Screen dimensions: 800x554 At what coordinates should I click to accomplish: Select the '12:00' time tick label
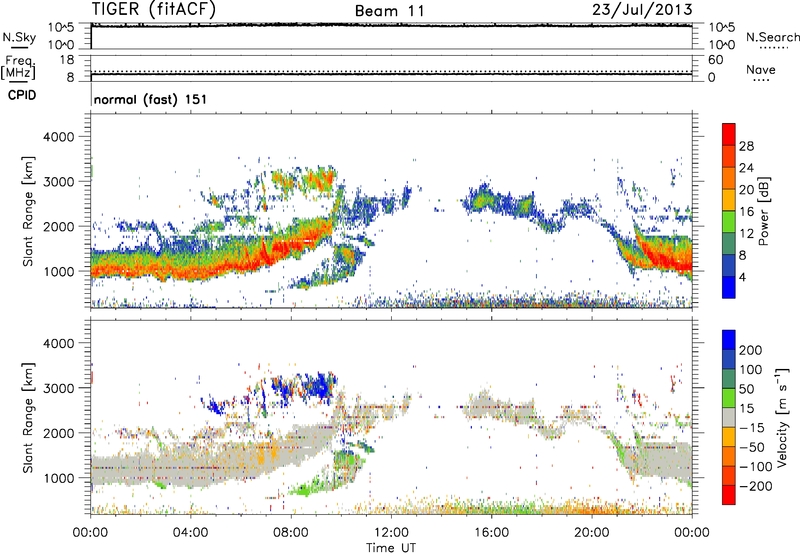pyautogui.click(x=391, y=533)
